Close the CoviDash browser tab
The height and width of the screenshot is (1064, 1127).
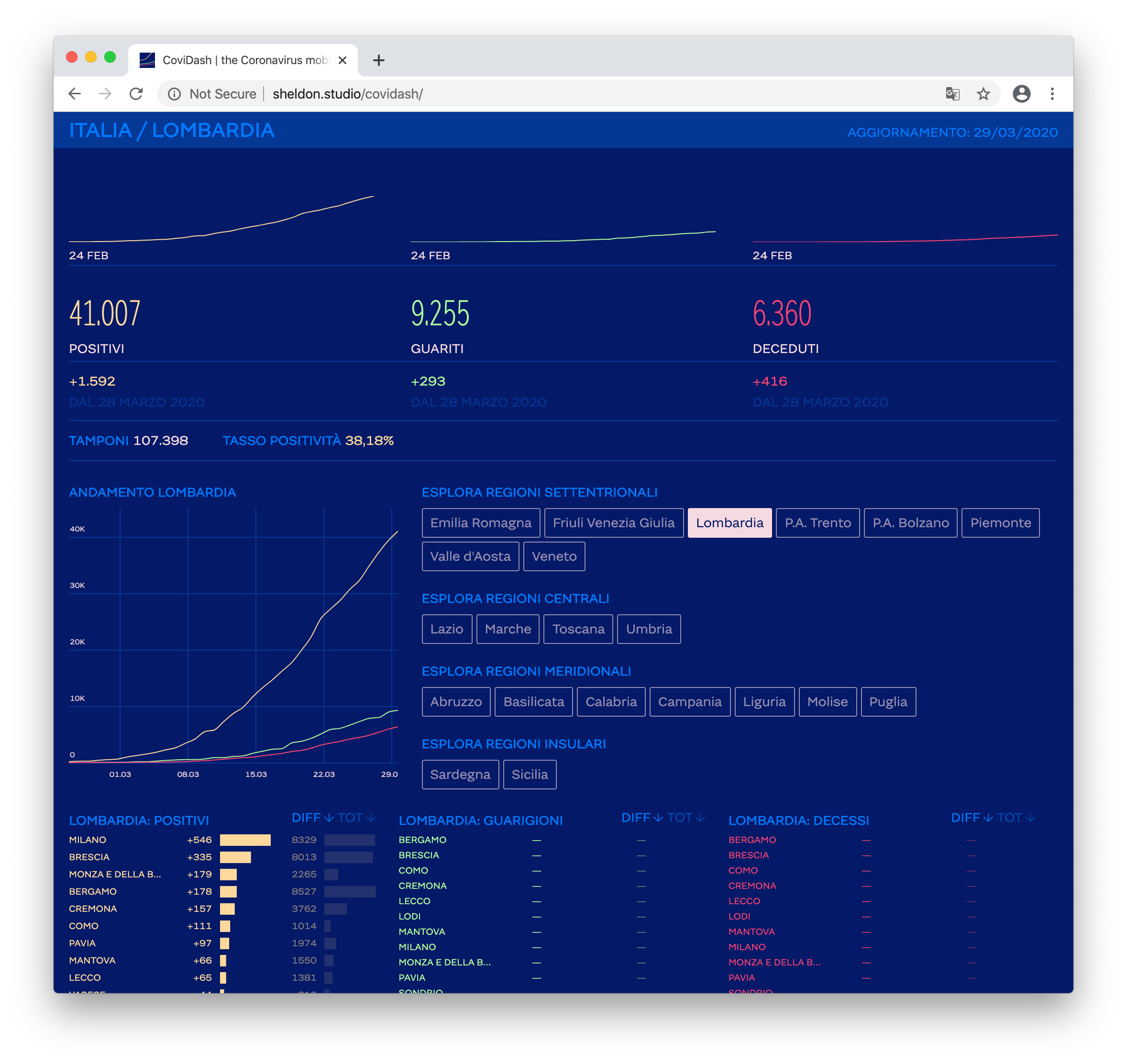342,60
